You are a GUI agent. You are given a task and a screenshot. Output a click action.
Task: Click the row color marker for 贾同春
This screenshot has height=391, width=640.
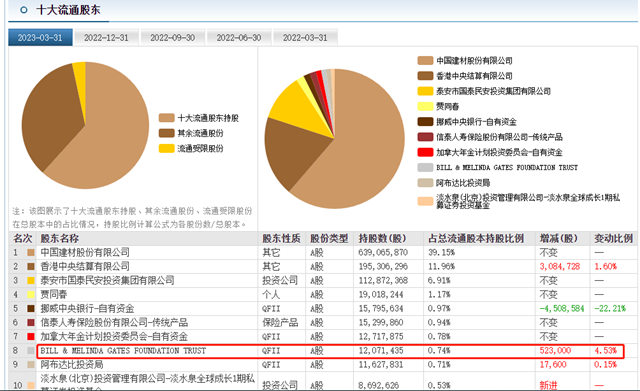click(31, 295)
